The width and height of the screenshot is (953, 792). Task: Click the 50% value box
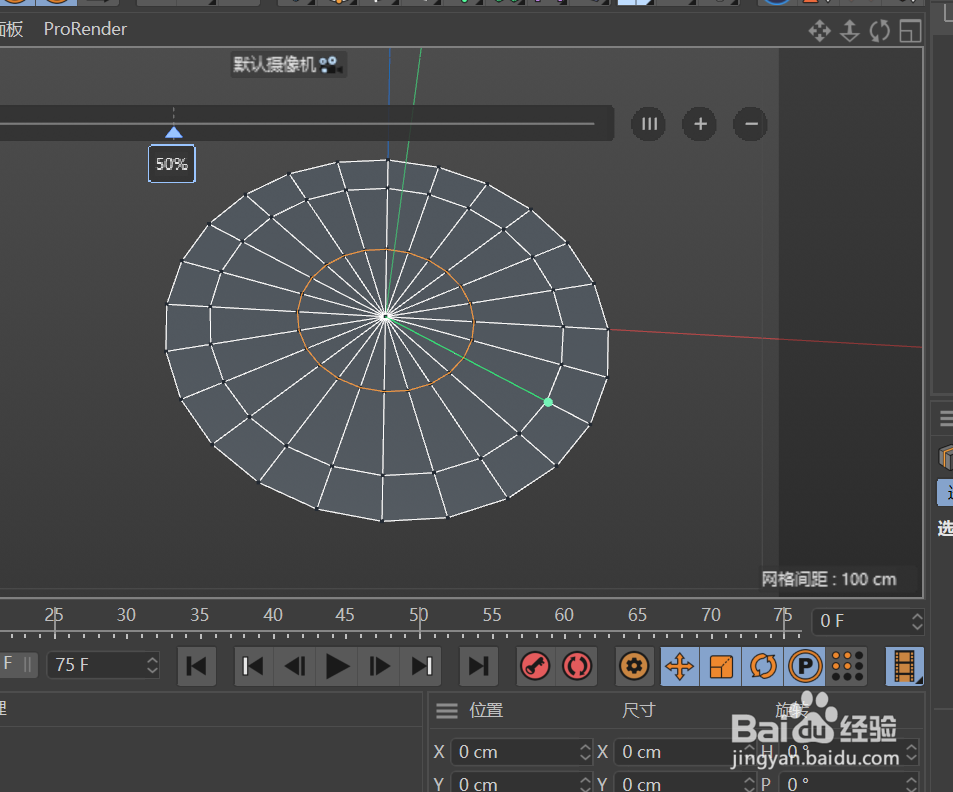click(172, 164)
